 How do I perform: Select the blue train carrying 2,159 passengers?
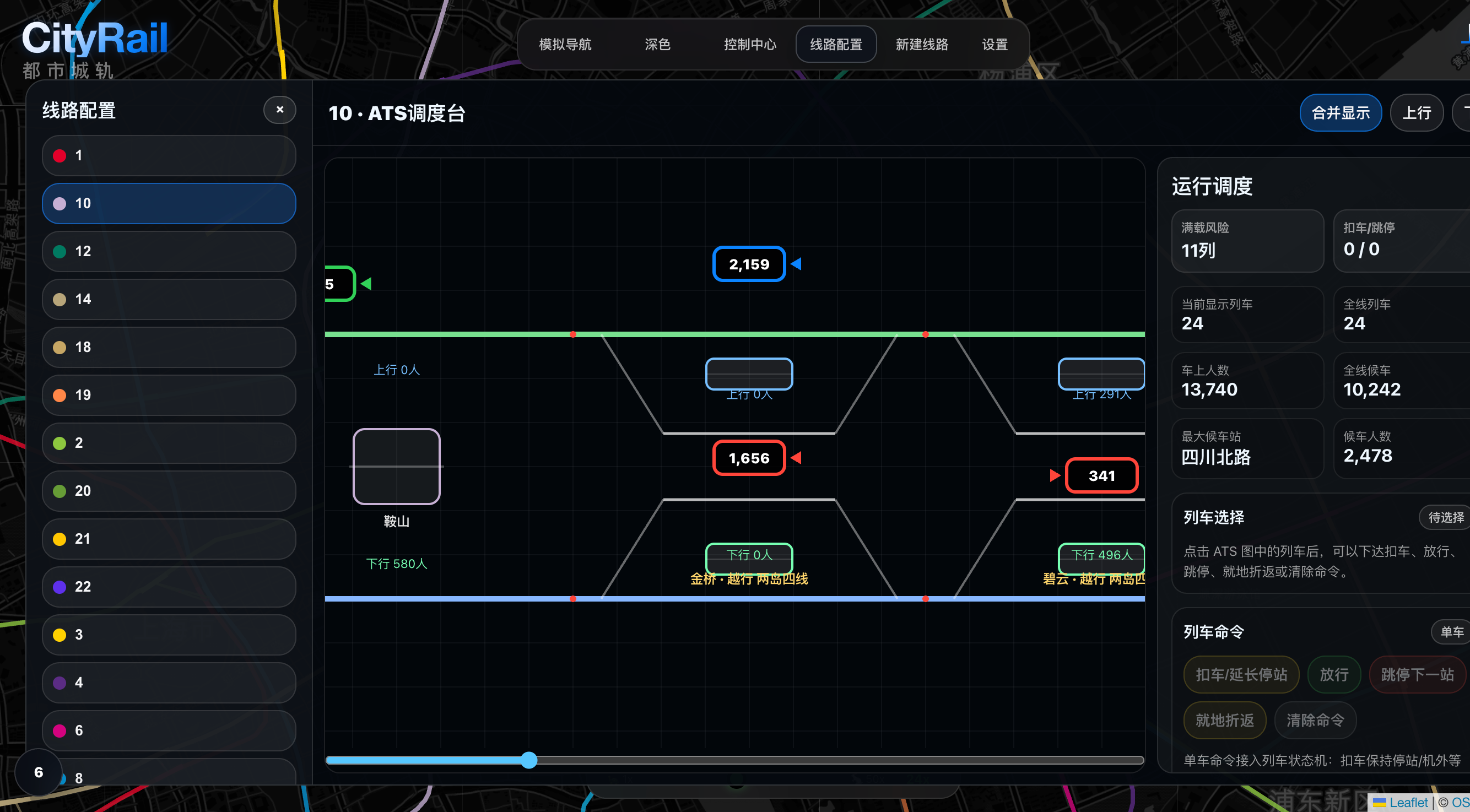click(749, 264)
